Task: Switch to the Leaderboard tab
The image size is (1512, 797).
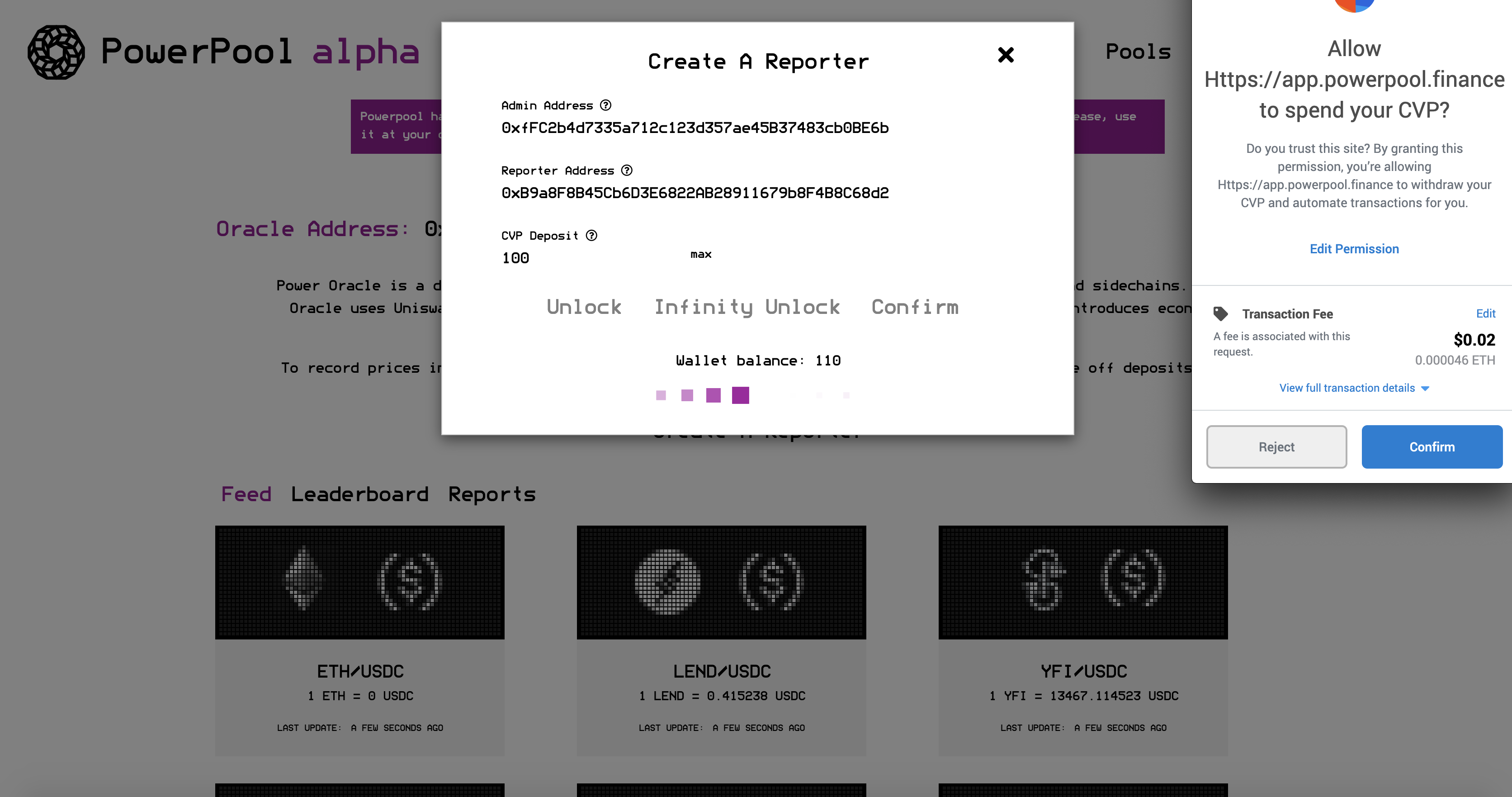Action: click(x=360, y=494)
